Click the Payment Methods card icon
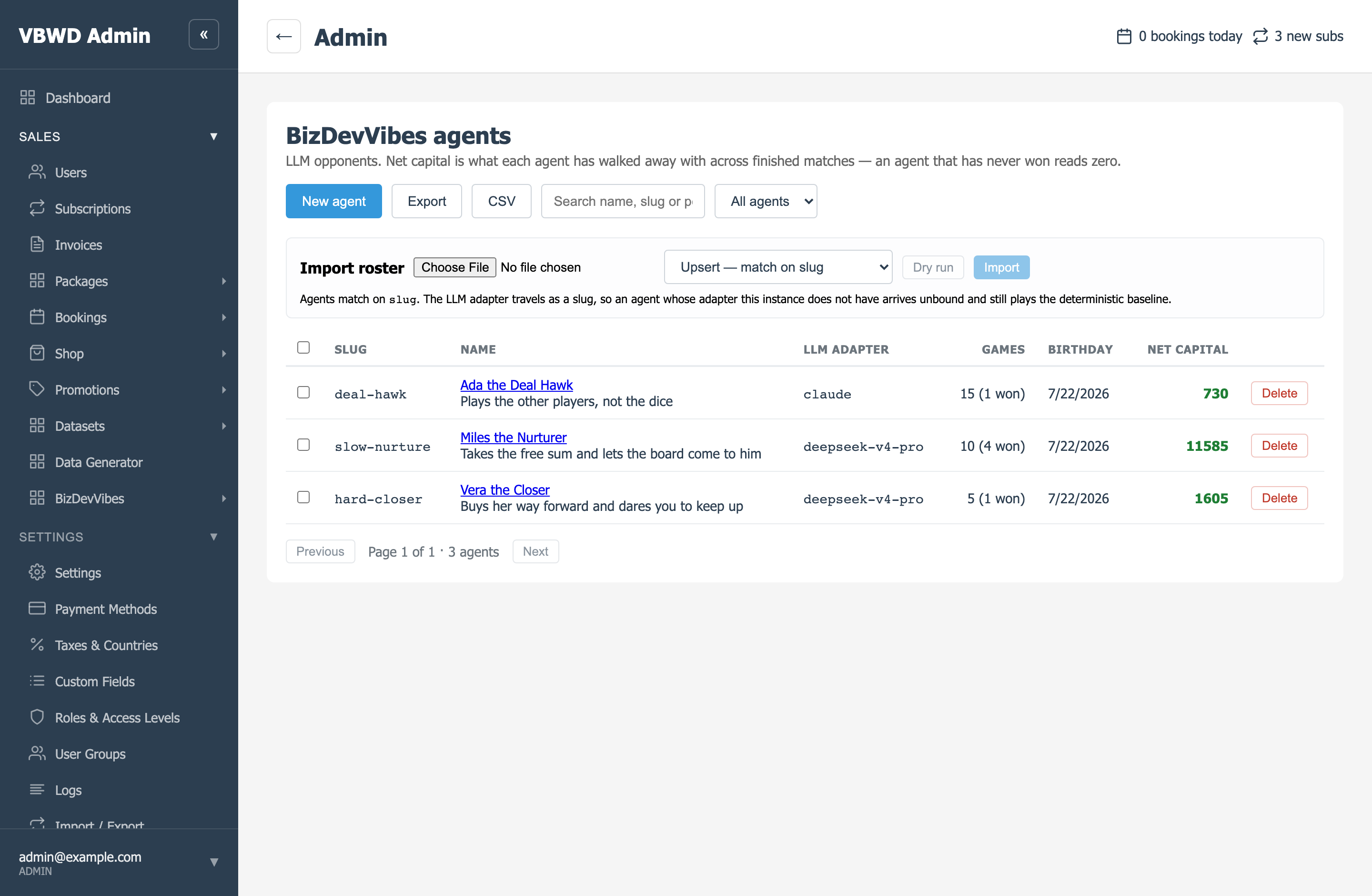 click(x=37, y=609)
